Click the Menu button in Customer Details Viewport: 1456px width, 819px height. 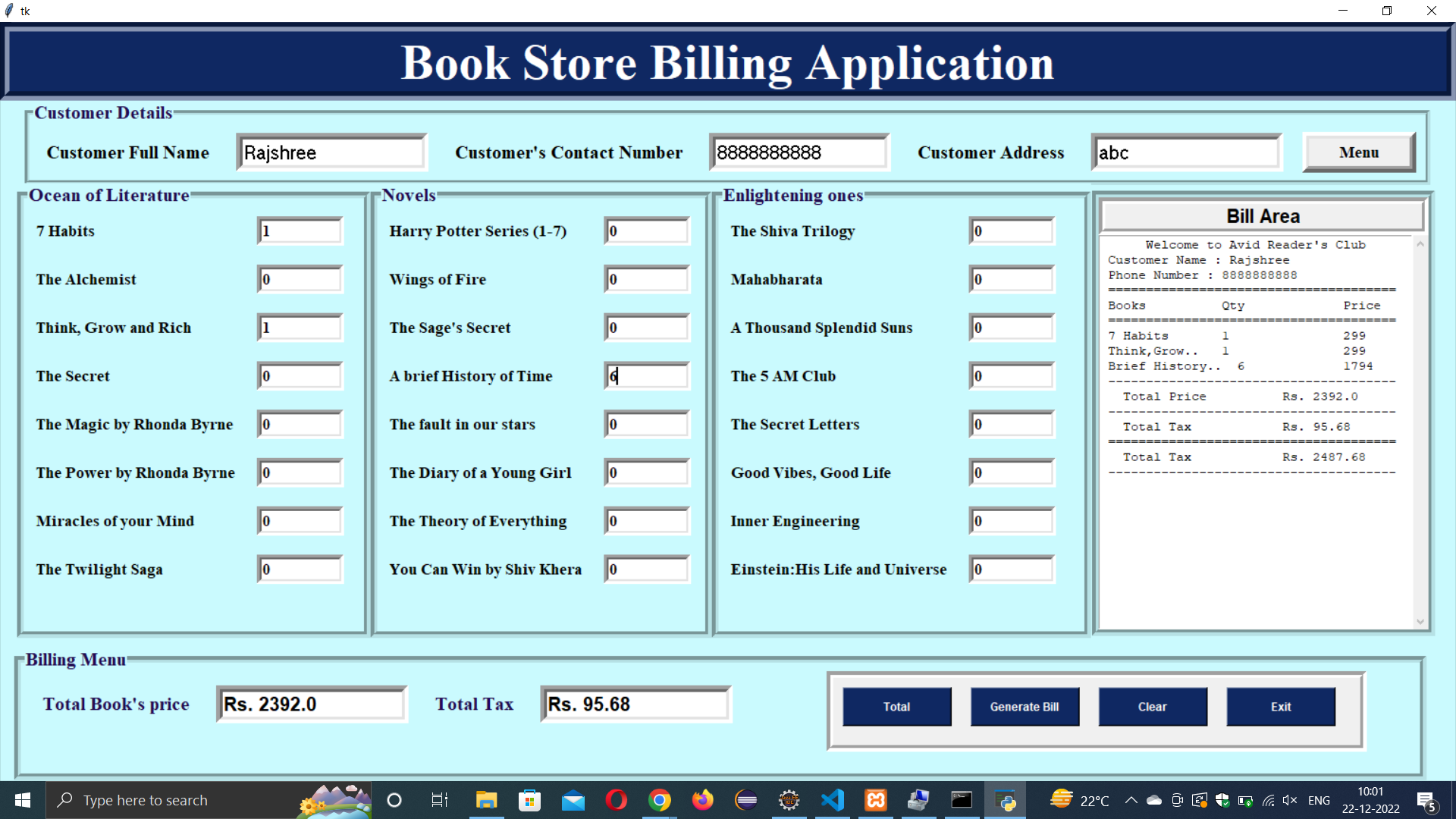coord(1358,152)
